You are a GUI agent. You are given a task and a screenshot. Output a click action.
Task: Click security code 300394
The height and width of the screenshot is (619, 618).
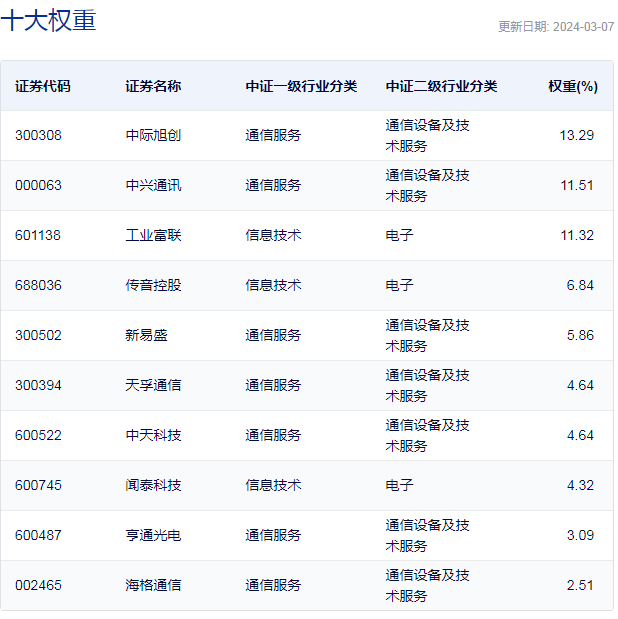(x=38, y=385)
